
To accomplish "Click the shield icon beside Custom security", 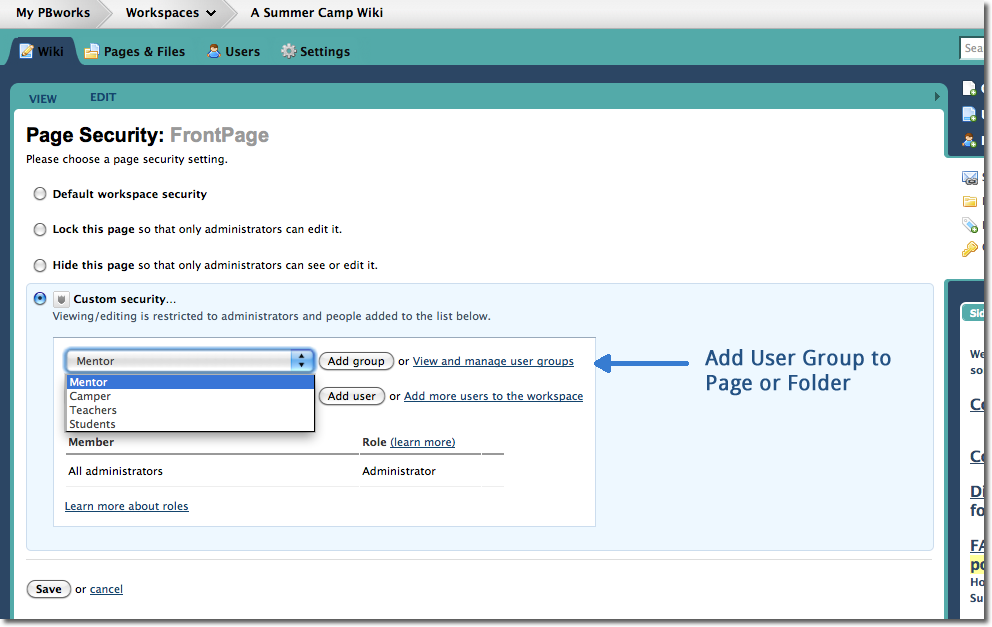I will pyautogui.click(x=61, y=299).
